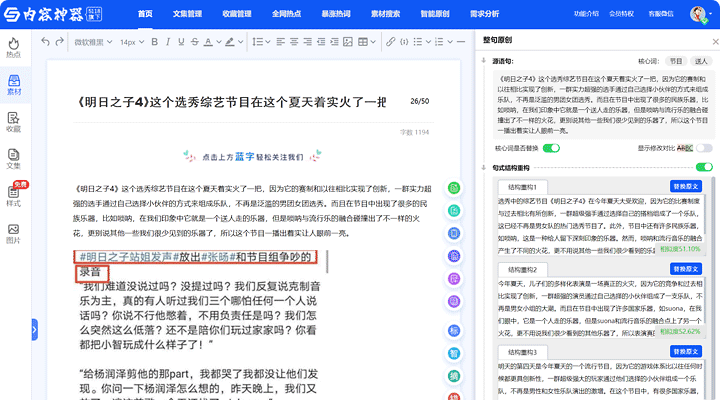Increase paragraph indent
Screen dimensions: 720x400
pos(334,42)
